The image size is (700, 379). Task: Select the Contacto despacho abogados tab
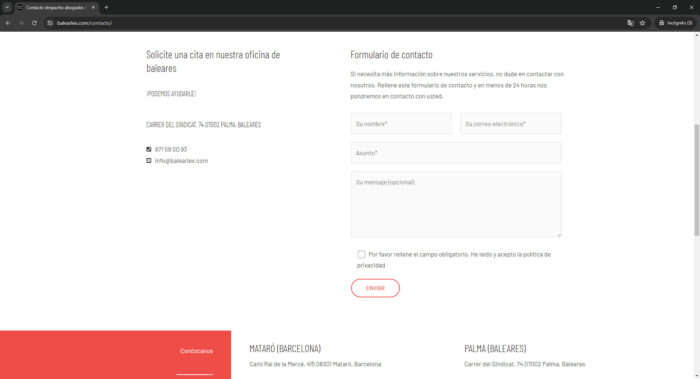click(x=56, y=8)
